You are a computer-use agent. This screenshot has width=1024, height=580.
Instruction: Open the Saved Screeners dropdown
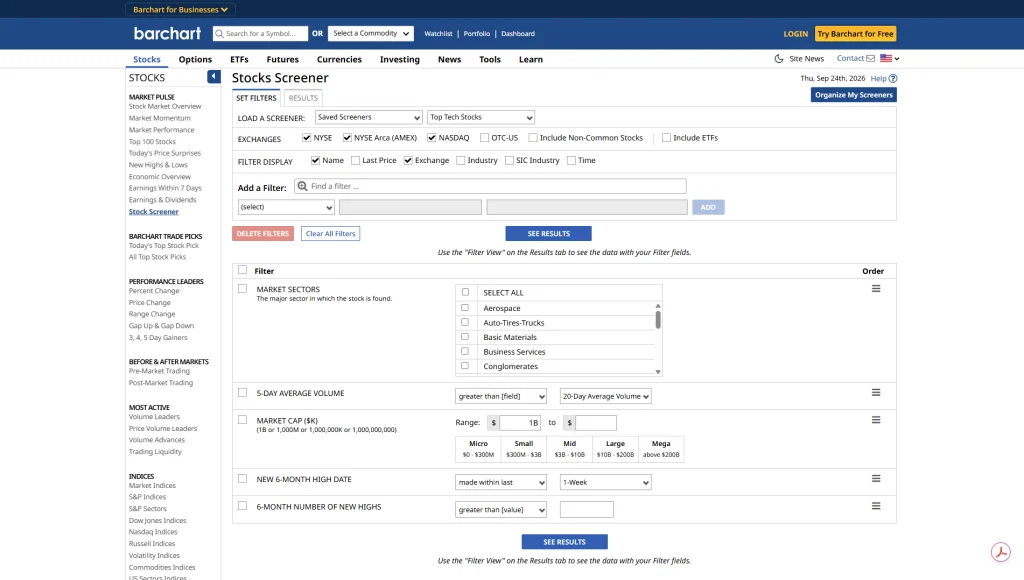pyautogui.click(x=368, y=118)
